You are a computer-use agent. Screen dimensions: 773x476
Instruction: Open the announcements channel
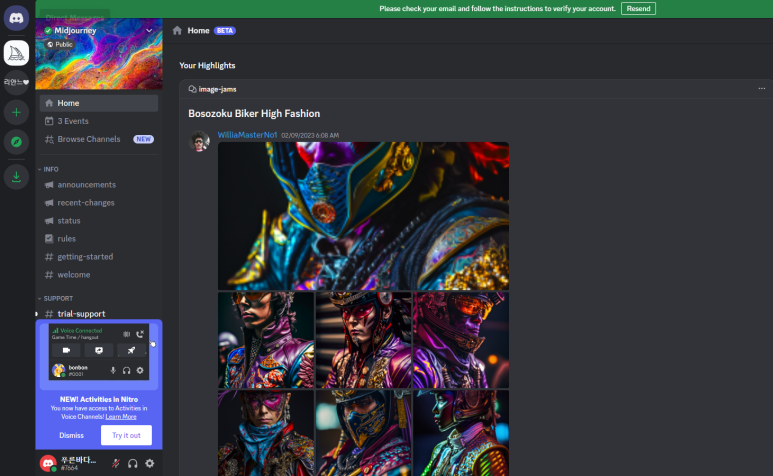tap(99, 185)
